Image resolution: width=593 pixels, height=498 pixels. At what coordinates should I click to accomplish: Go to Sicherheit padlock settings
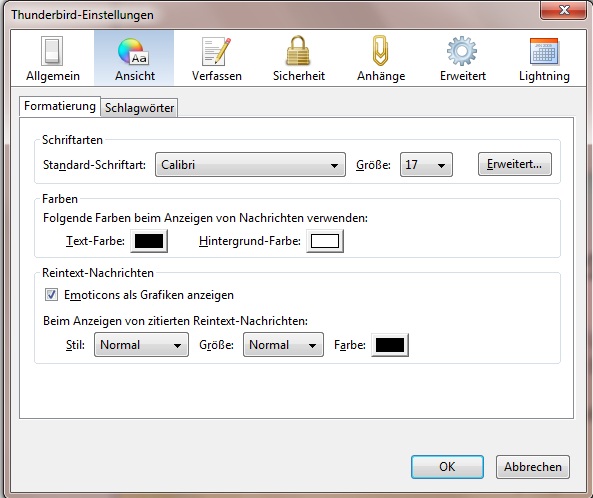[298, 59]
